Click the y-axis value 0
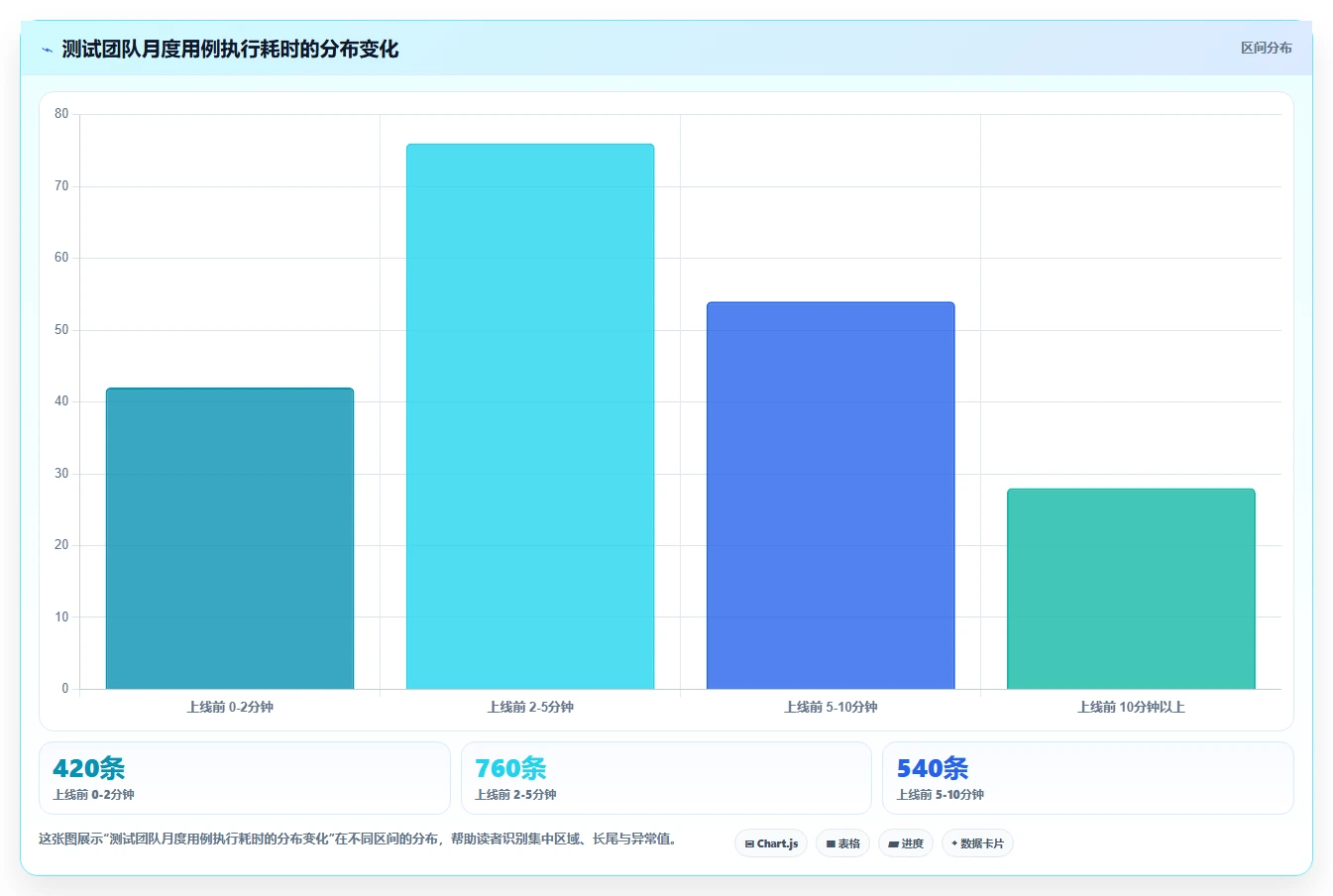Viewport: 1333px width, 896px height. click(x=65, y=689)
